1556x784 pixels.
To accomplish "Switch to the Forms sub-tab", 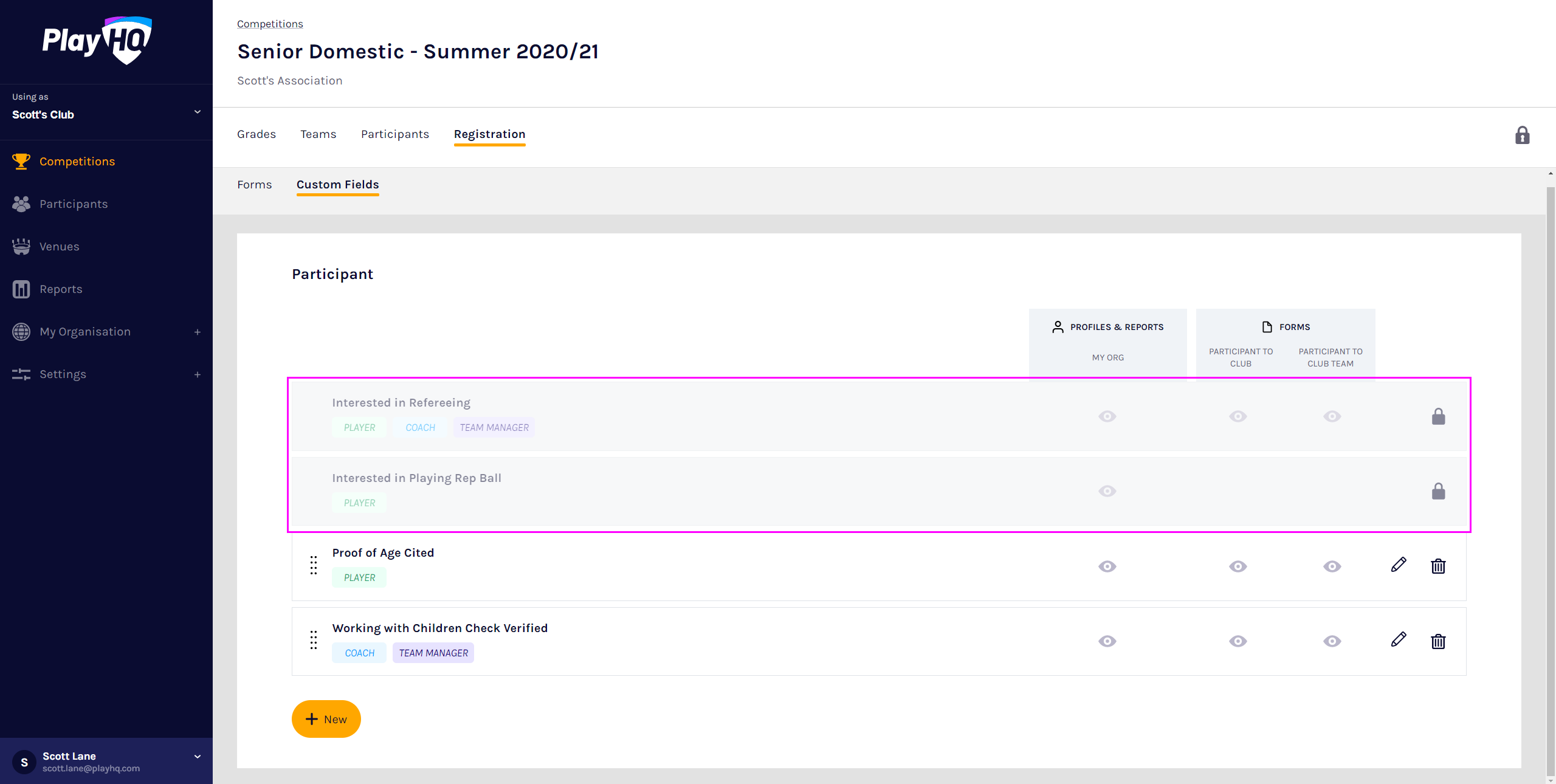I will coord(254,185).
